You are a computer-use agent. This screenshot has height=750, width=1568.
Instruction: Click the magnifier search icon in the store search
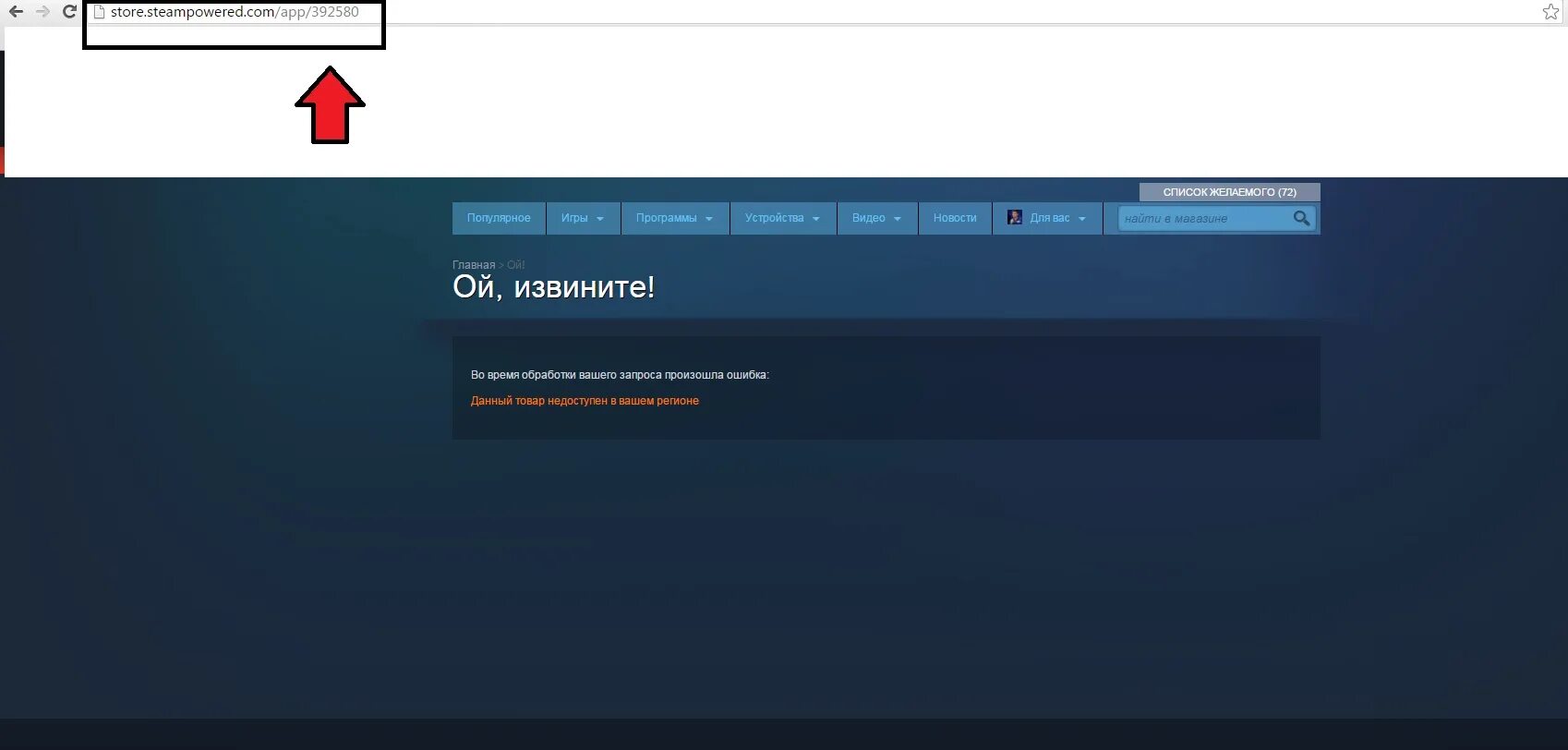[1301, 218]
